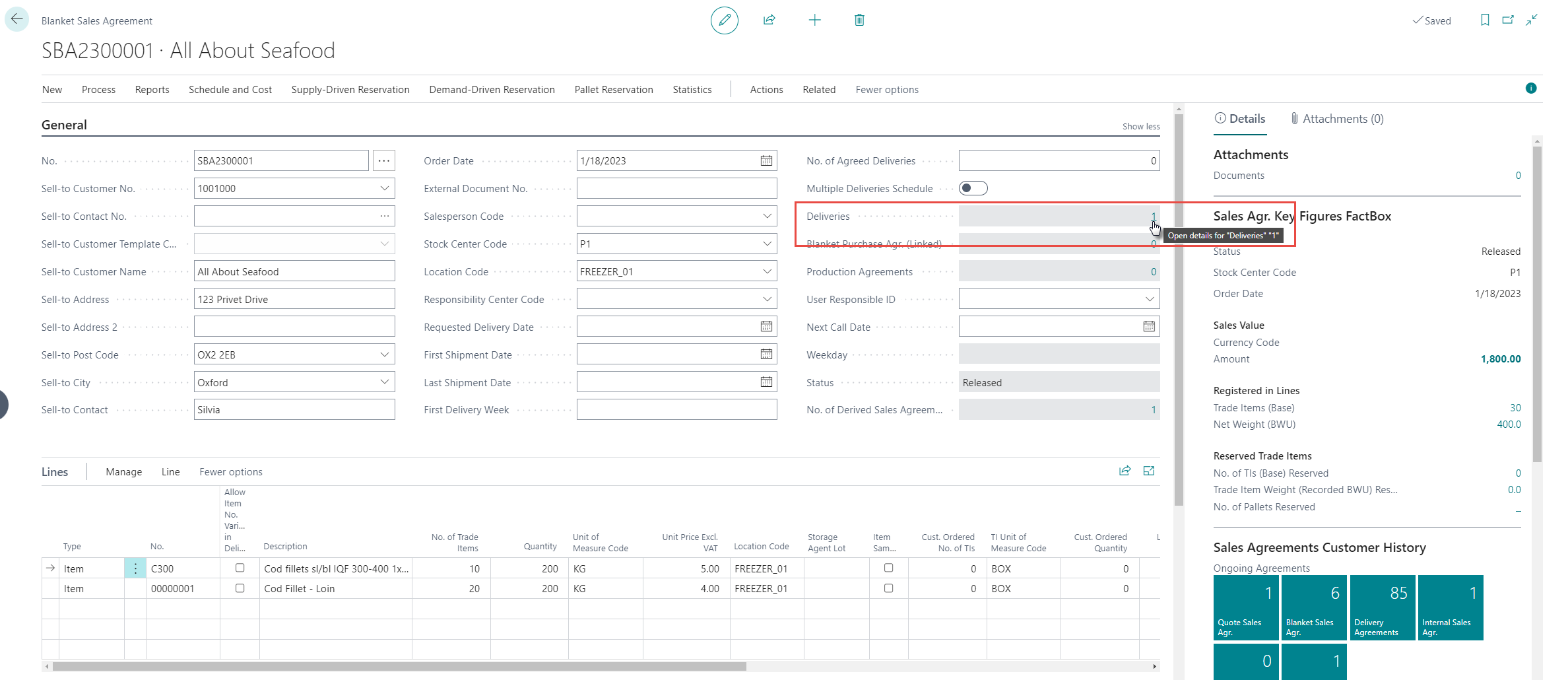1568x680 pixels.
Task: Toggle Multiple Deliveries Schedule switch
Action: (x=973, y=188)
